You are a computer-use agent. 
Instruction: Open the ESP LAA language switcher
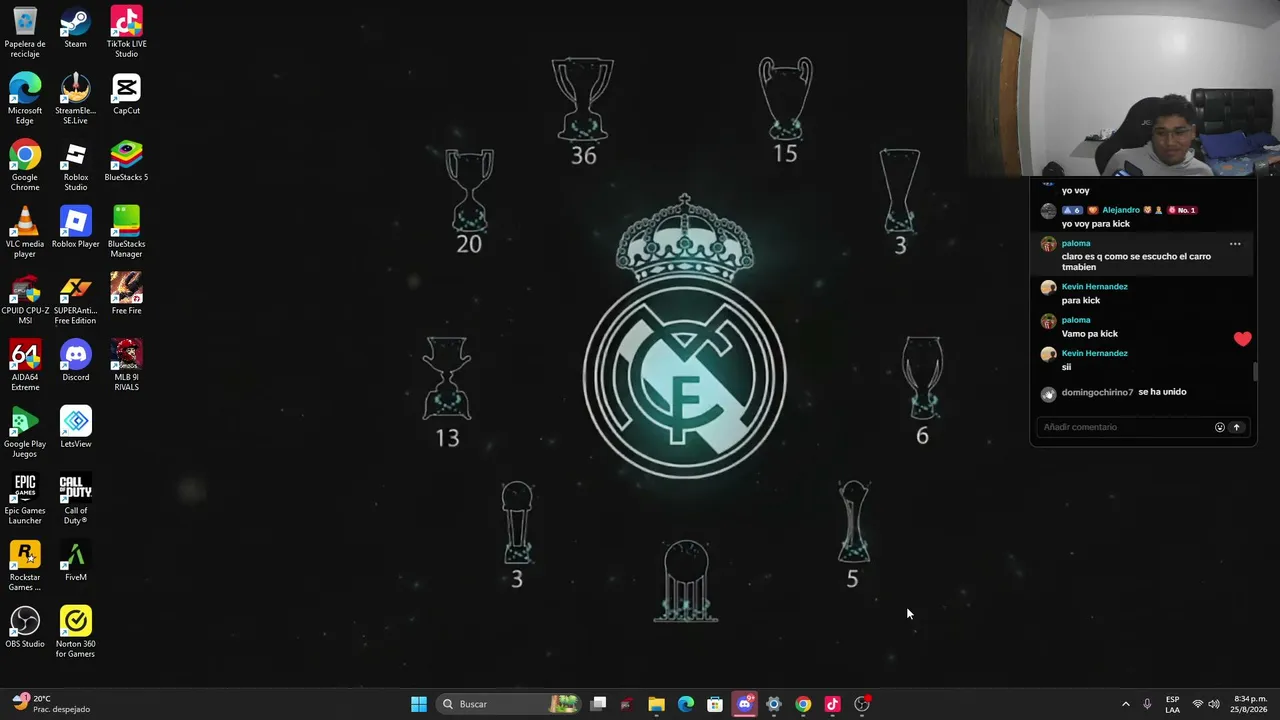click(1172, 704)
